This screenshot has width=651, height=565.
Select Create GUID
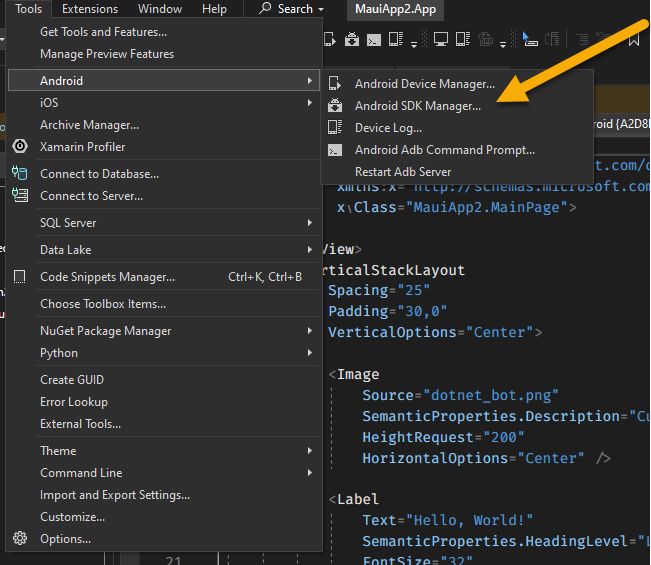164,379
